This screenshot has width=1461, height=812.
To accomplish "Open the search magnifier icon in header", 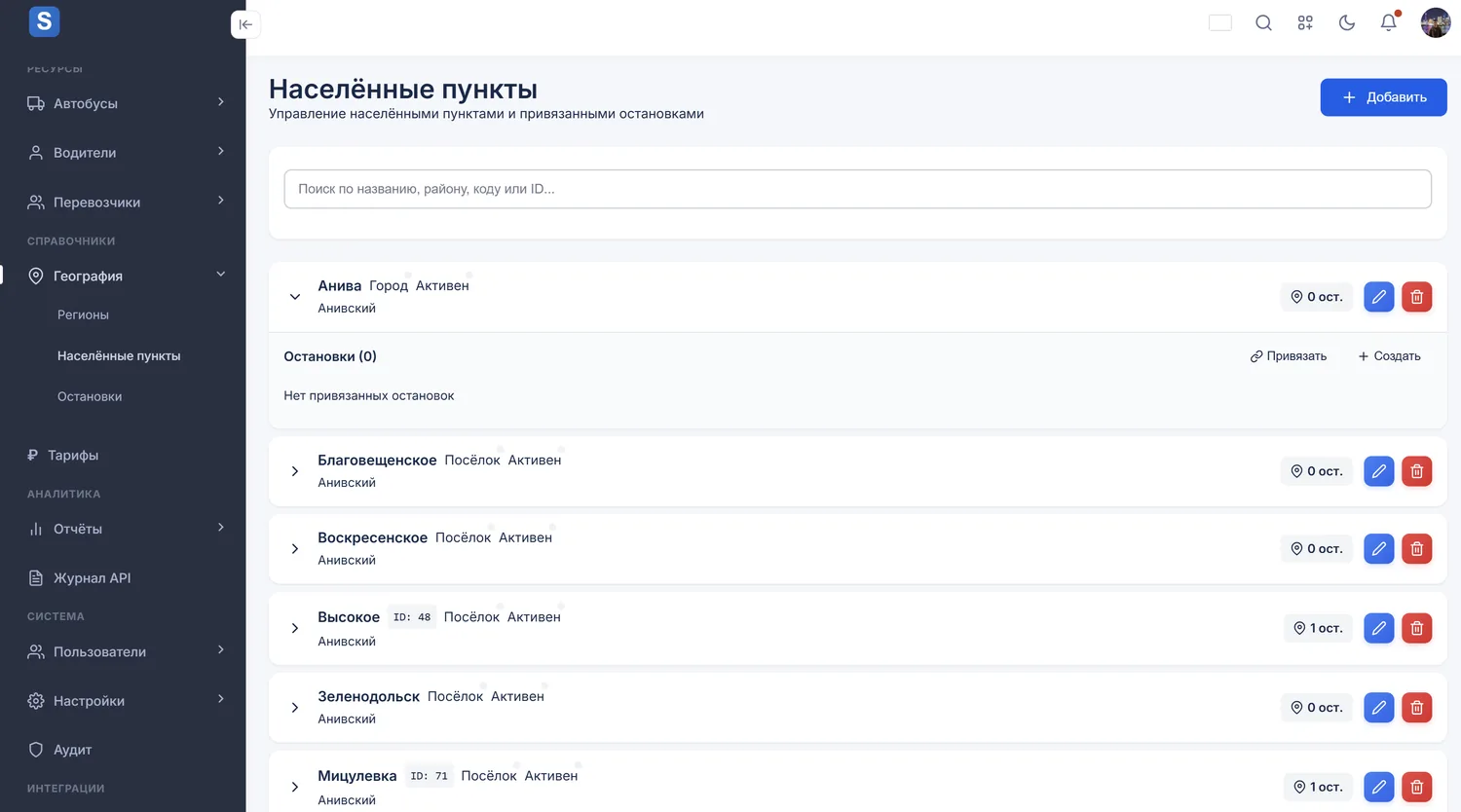I will [x=1263, y=22].
